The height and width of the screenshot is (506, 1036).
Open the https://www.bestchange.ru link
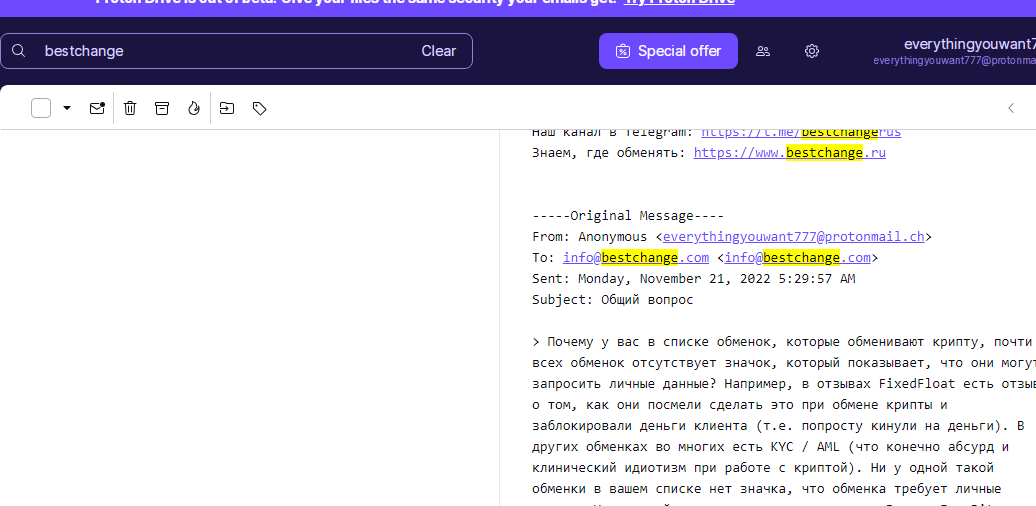(x=790, y=153)
